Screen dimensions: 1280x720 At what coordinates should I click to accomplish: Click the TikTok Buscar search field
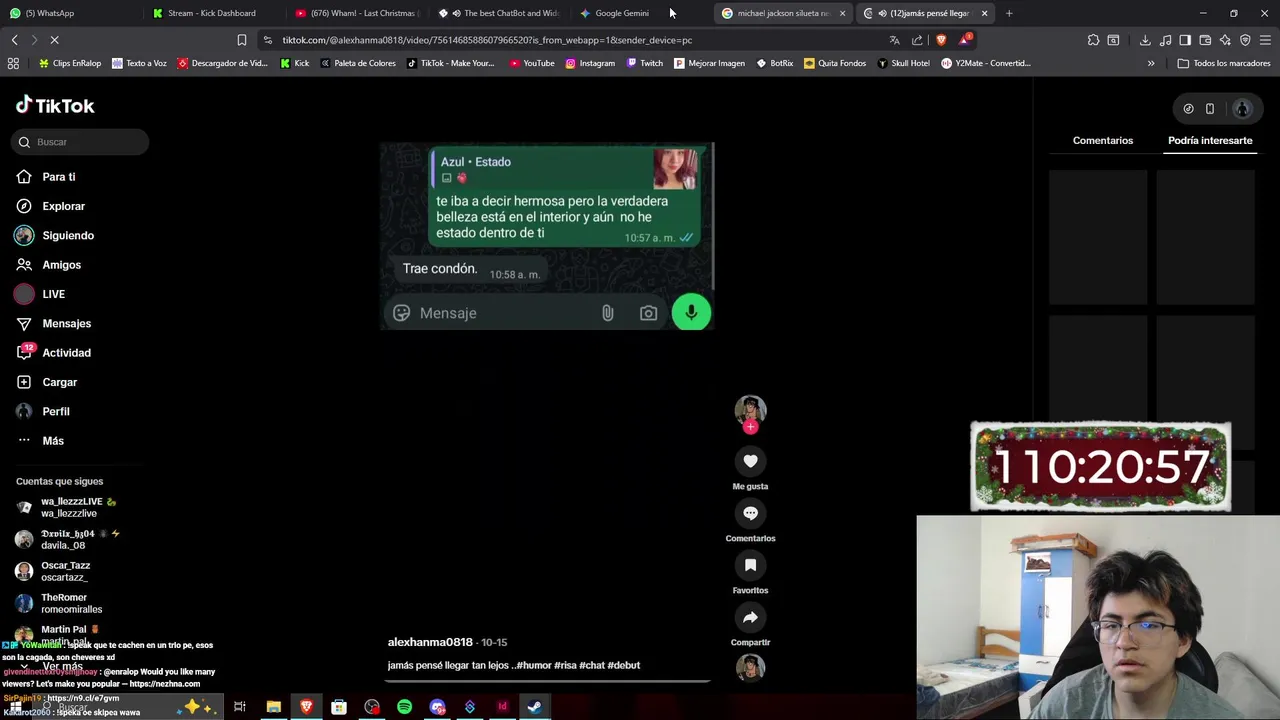tap(82, 142)
